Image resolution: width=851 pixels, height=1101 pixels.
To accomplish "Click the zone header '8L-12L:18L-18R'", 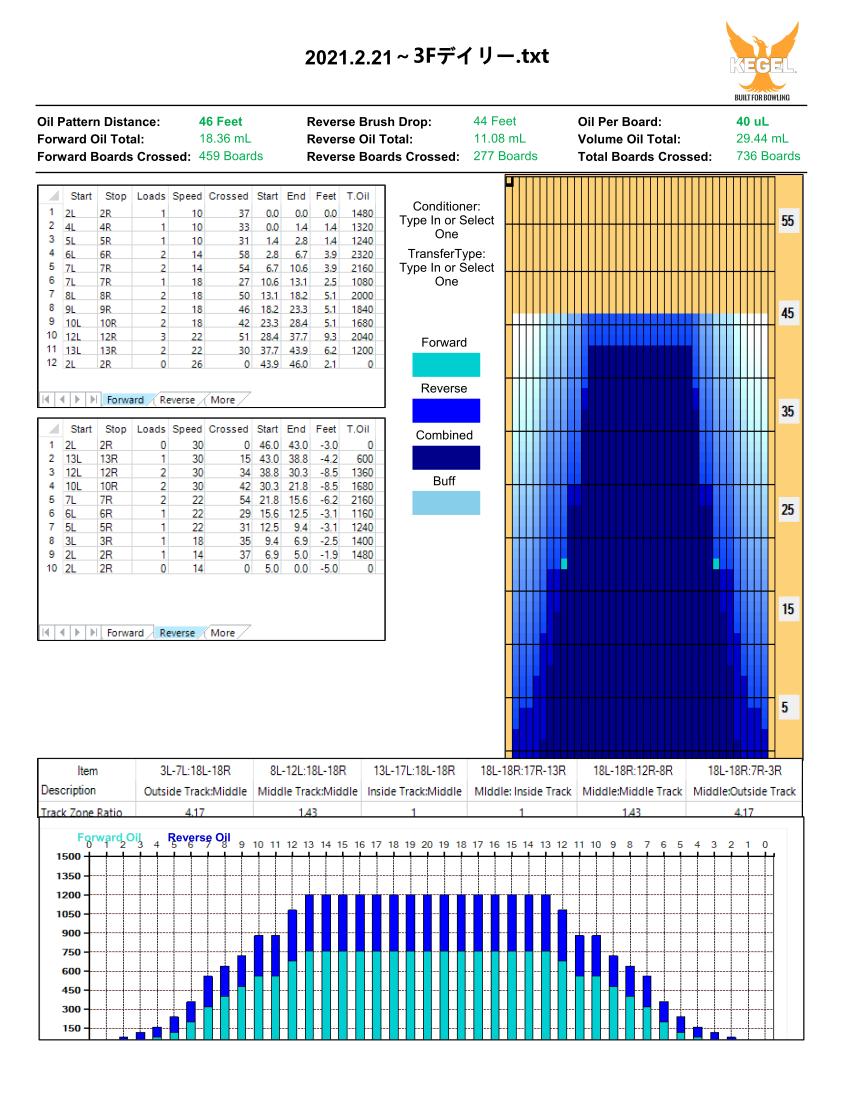I will point(308,771).
